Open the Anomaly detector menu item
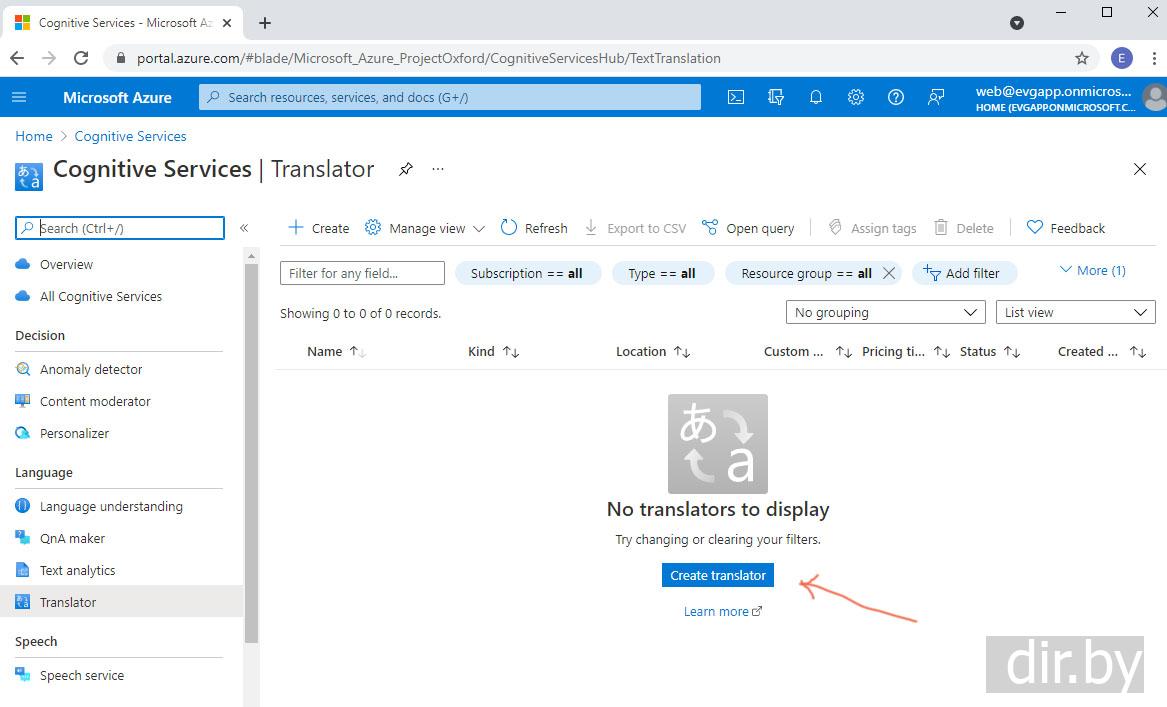 91,369
